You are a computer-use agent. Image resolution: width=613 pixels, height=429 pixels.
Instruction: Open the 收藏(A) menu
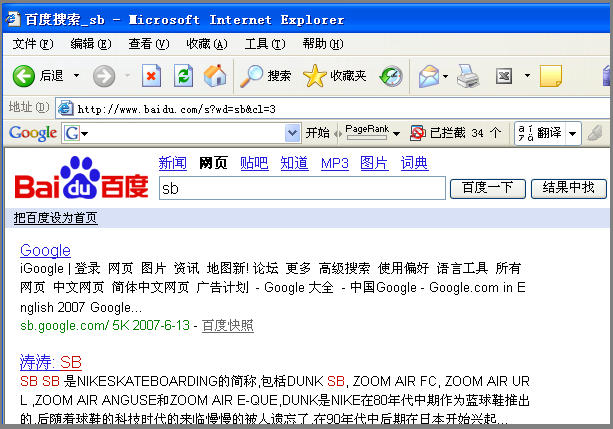206,44
